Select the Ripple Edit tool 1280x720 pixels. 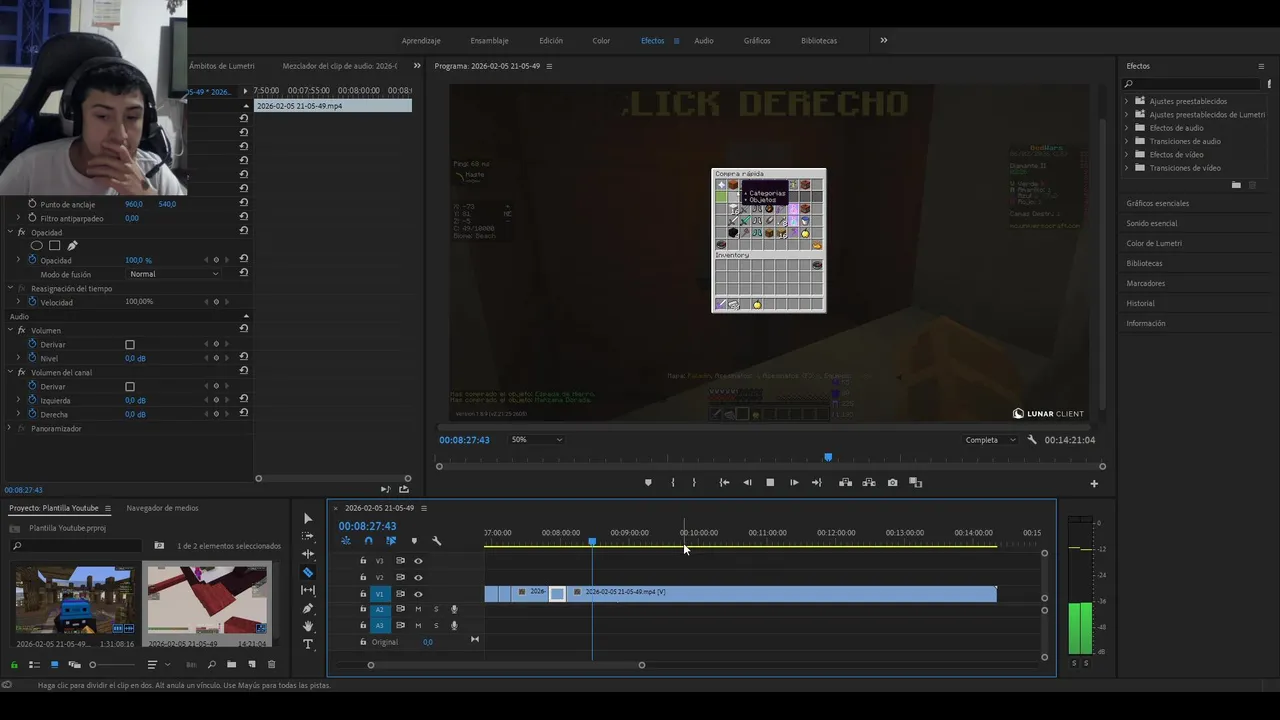point(308,554)
